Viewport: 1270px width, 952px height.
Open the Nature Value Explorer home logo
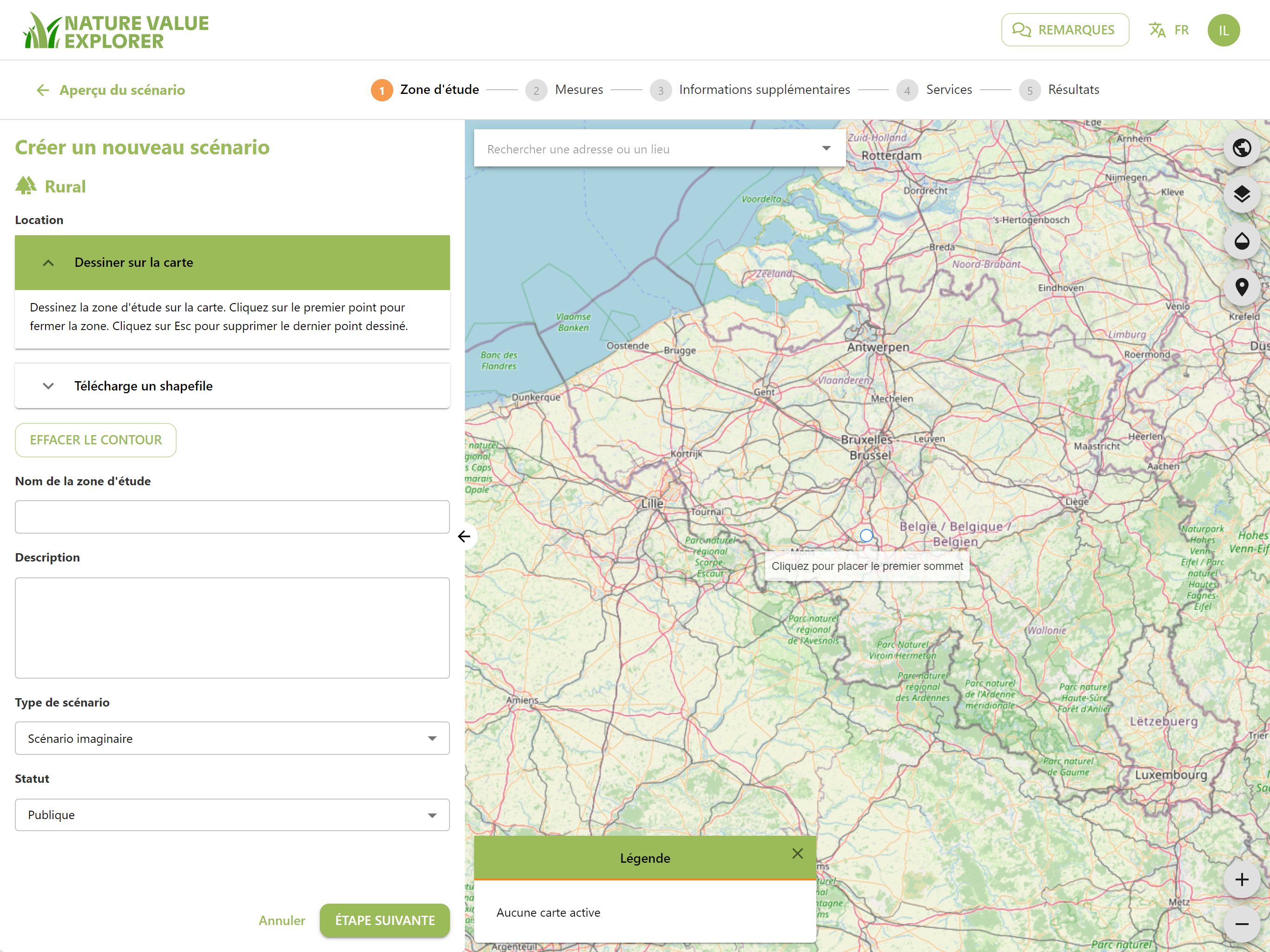(x=116, y=31)
